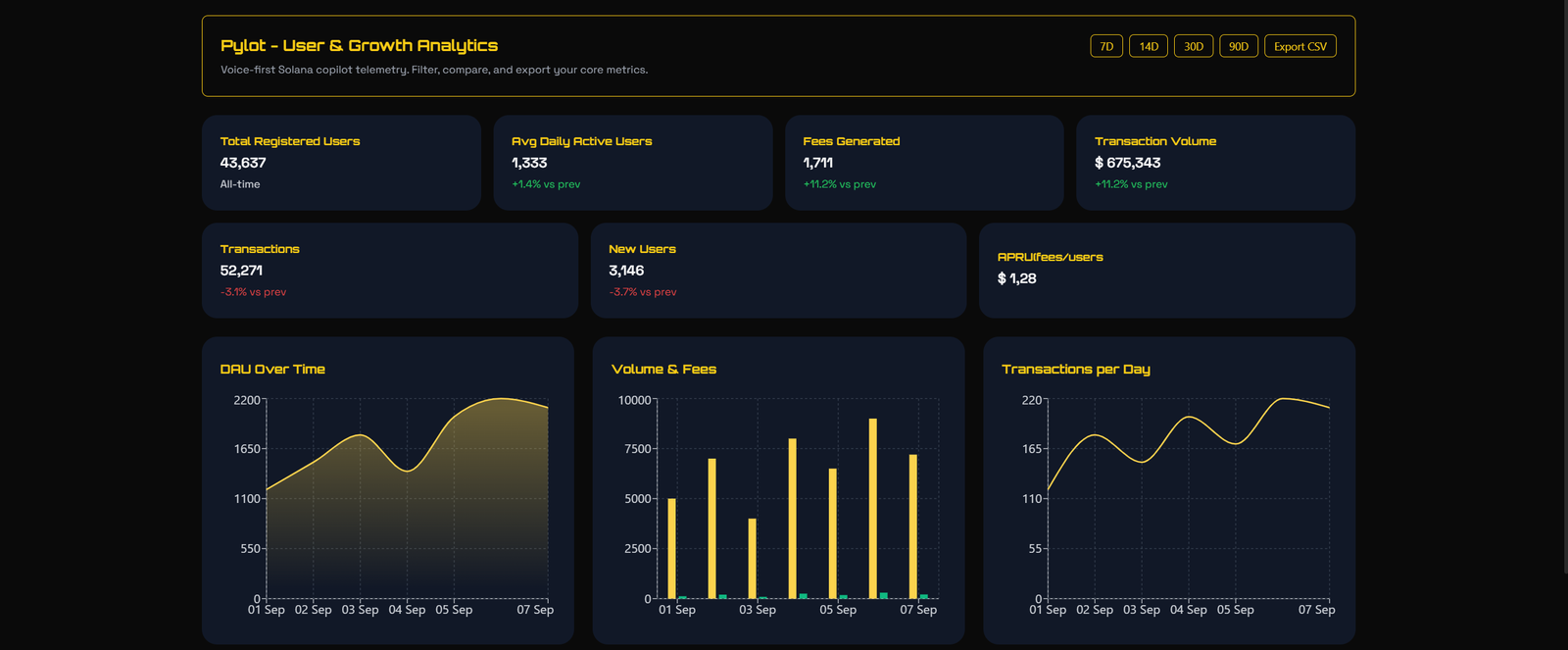Click the Transactions metric card
The image size is (1568, 650).
pyautogui.click(x=389, y=271)
